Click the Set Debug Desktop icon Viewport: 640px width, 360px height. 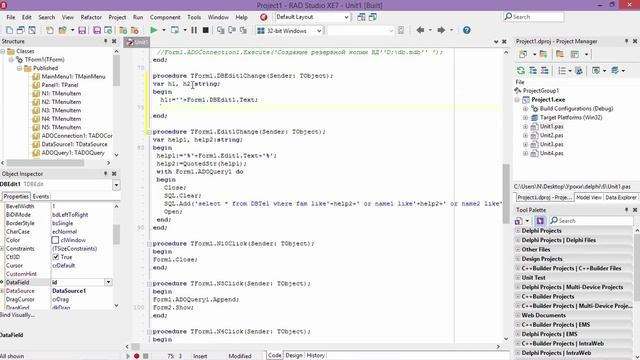tap(373, 17)
